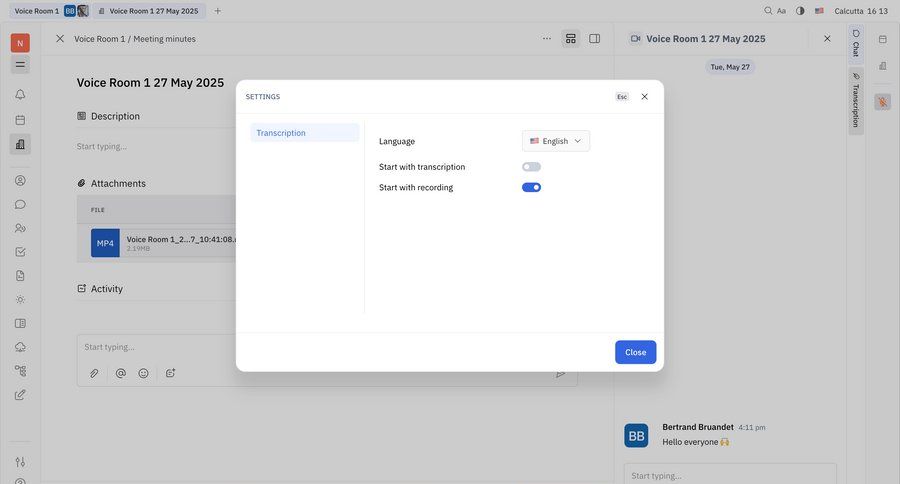
Task: Toggle the Start with transcription switch
Action: click(531, 167)
